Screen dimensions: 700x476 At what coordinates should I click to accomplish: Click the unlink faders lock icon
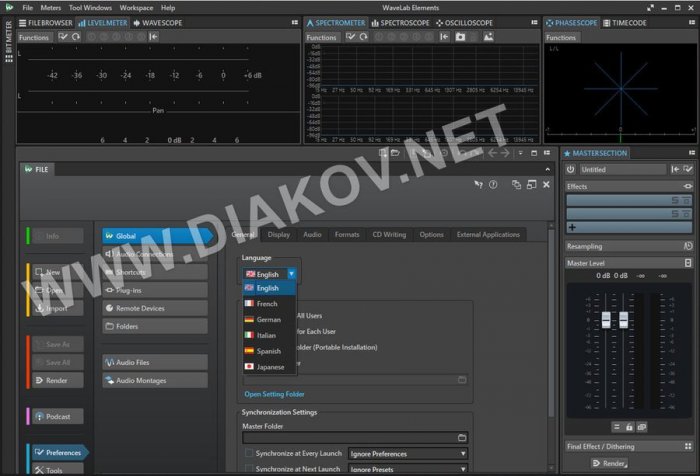coord(629,427)
